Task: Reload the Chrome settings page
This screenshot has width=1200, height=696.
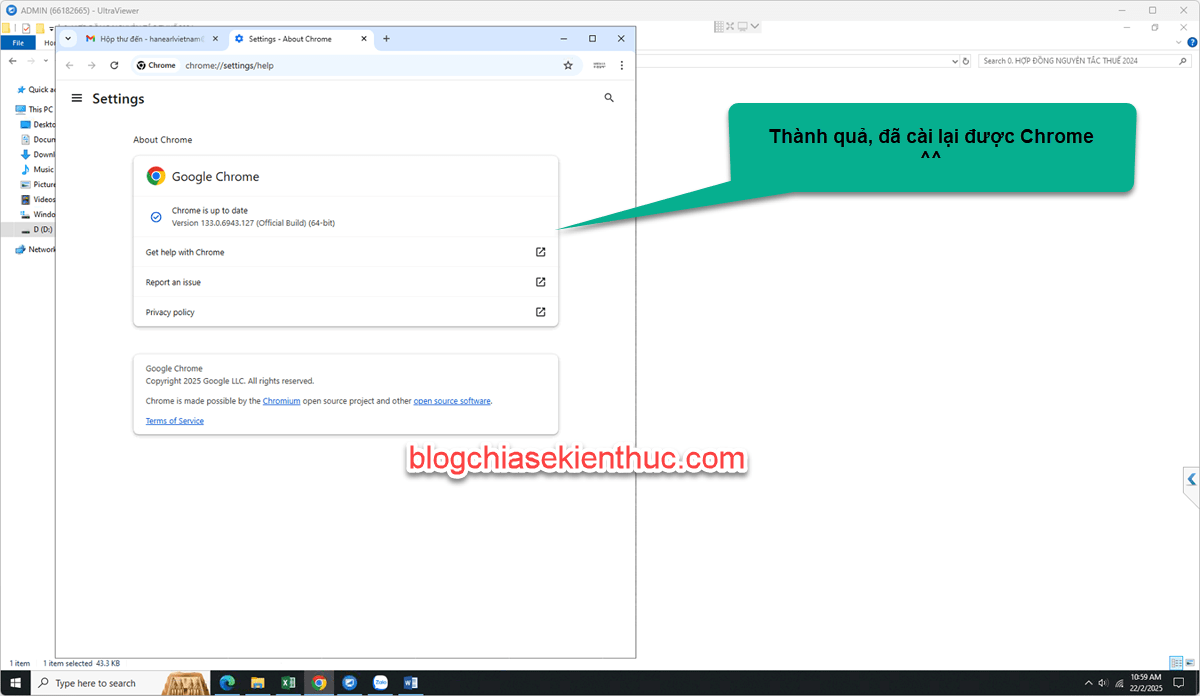Action: [x=114, y=65]
